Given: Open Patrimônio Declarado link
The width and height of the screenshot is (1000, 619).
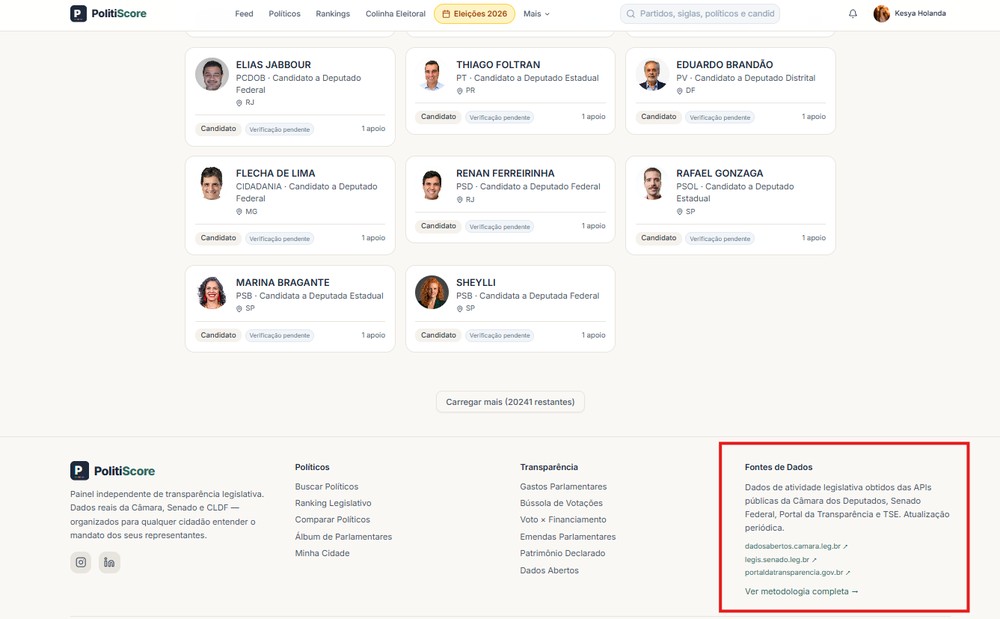Looking at the screenshot, I should pos(562,553).
